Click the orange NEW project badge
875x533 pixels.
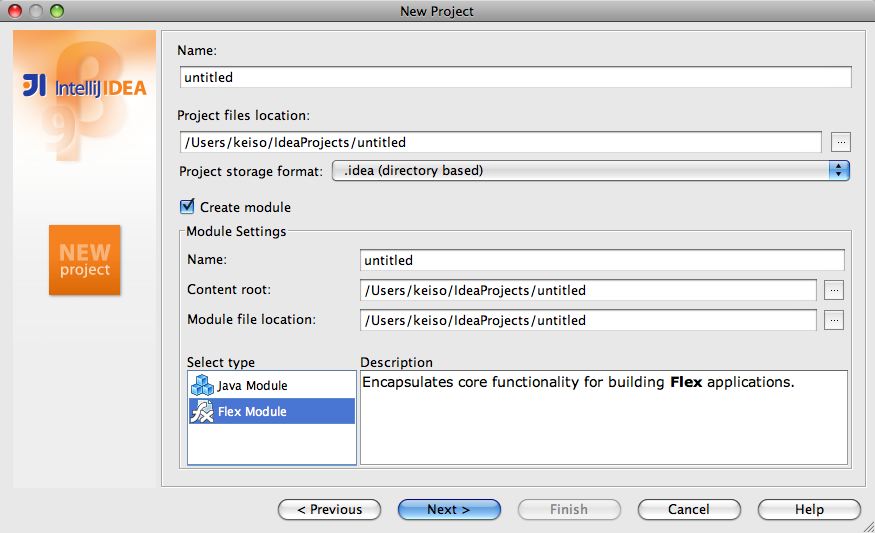[84, 260]
